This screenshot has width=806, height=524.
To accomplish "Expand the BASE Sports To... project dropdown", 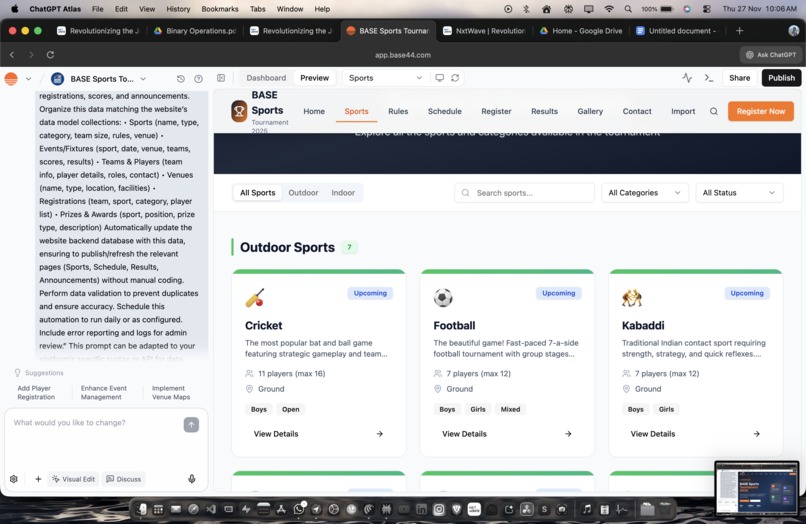I will [x=143, y=79].
